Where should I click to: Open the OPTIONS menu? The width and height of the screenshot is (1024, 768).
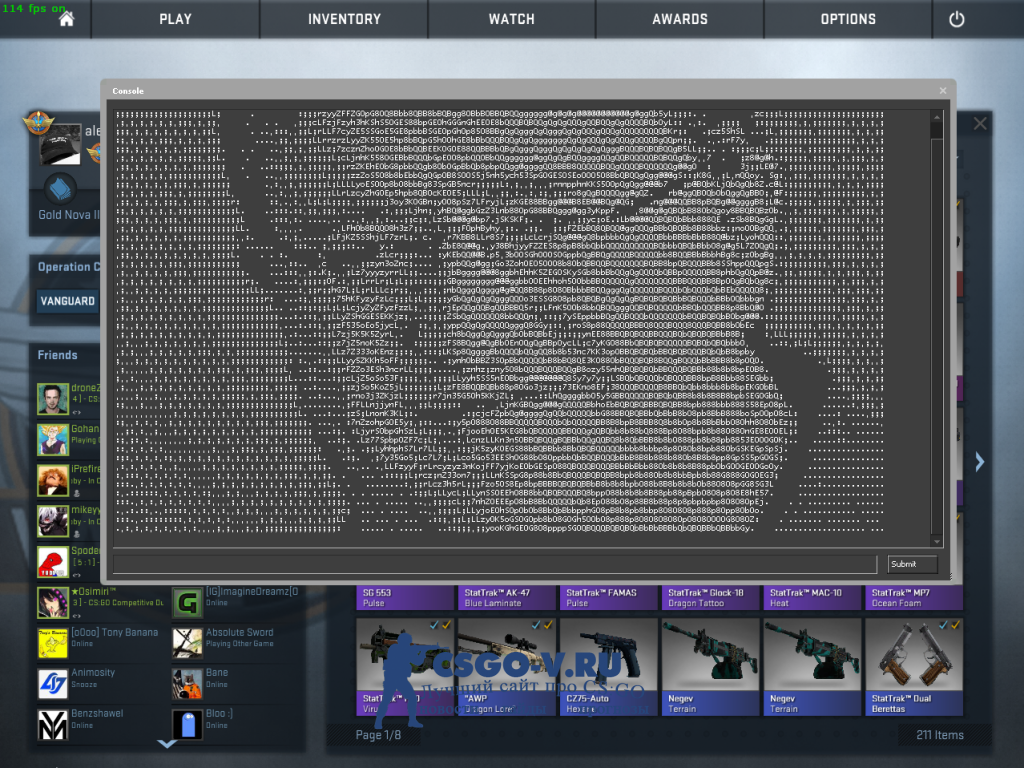pos(848,19)
